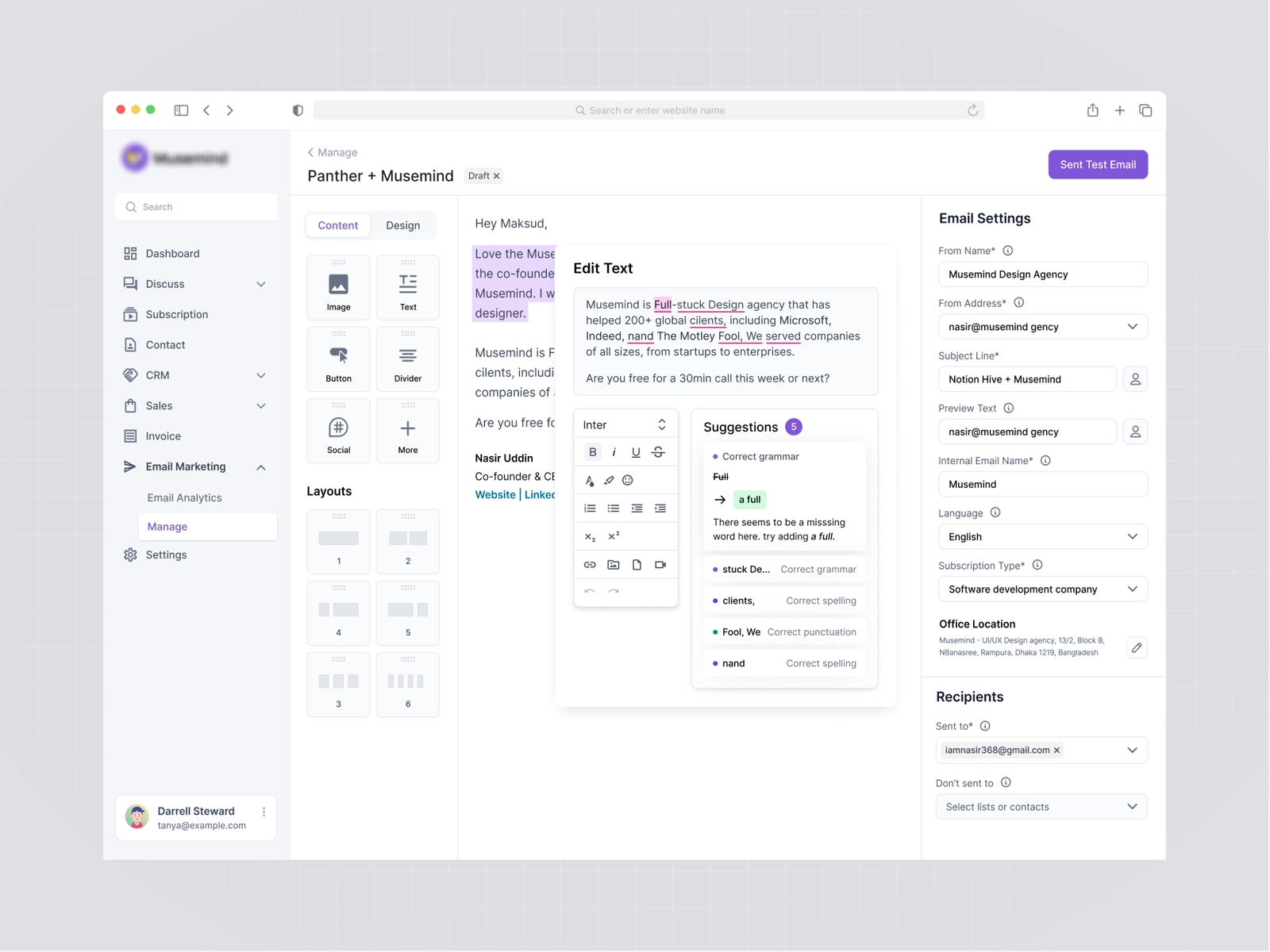The height and width of the screenshot is (952, 1270).
Task: Expand Sent to recipients dropdown
Action: (1133, 750)
